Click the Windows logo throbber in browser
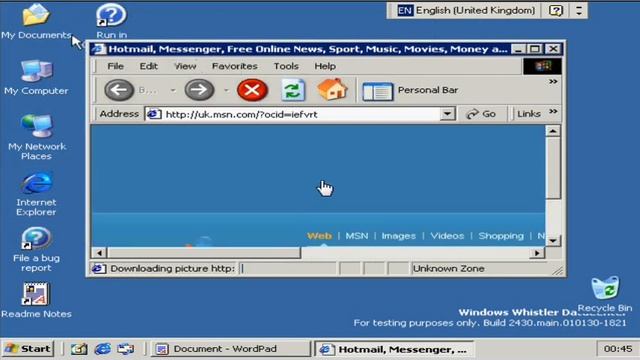This screenshot has height=360, width=640. click(542, 66)
